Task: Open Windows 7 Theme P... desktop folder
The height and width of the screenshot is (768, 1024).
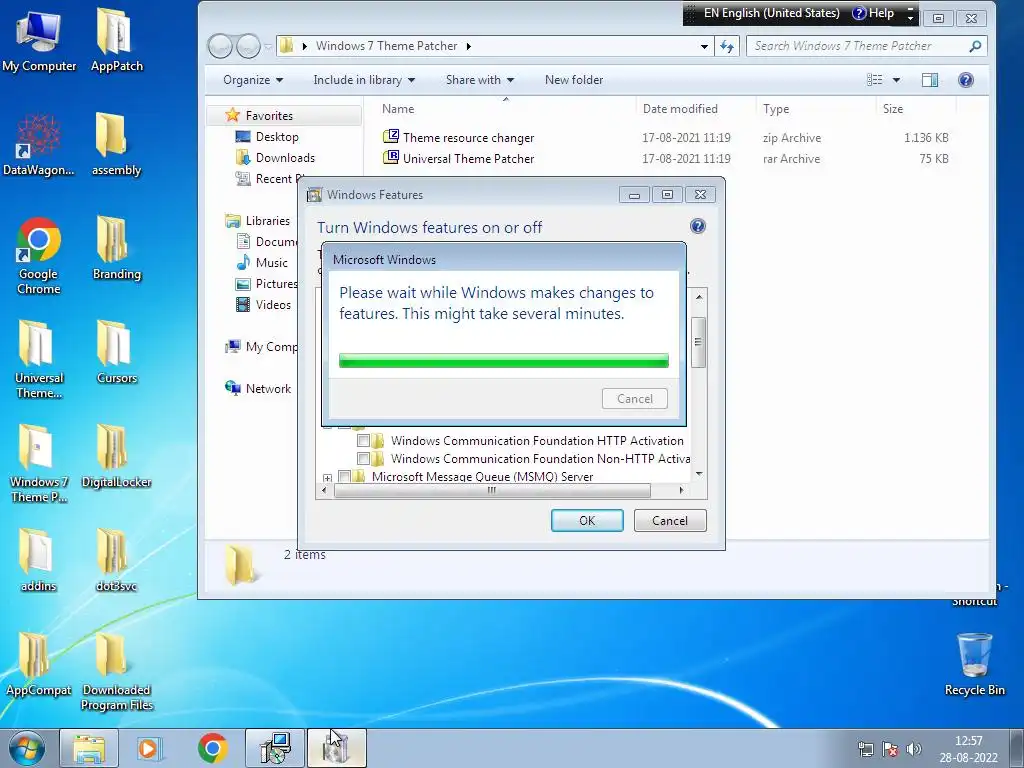Action: coord(39,463)
